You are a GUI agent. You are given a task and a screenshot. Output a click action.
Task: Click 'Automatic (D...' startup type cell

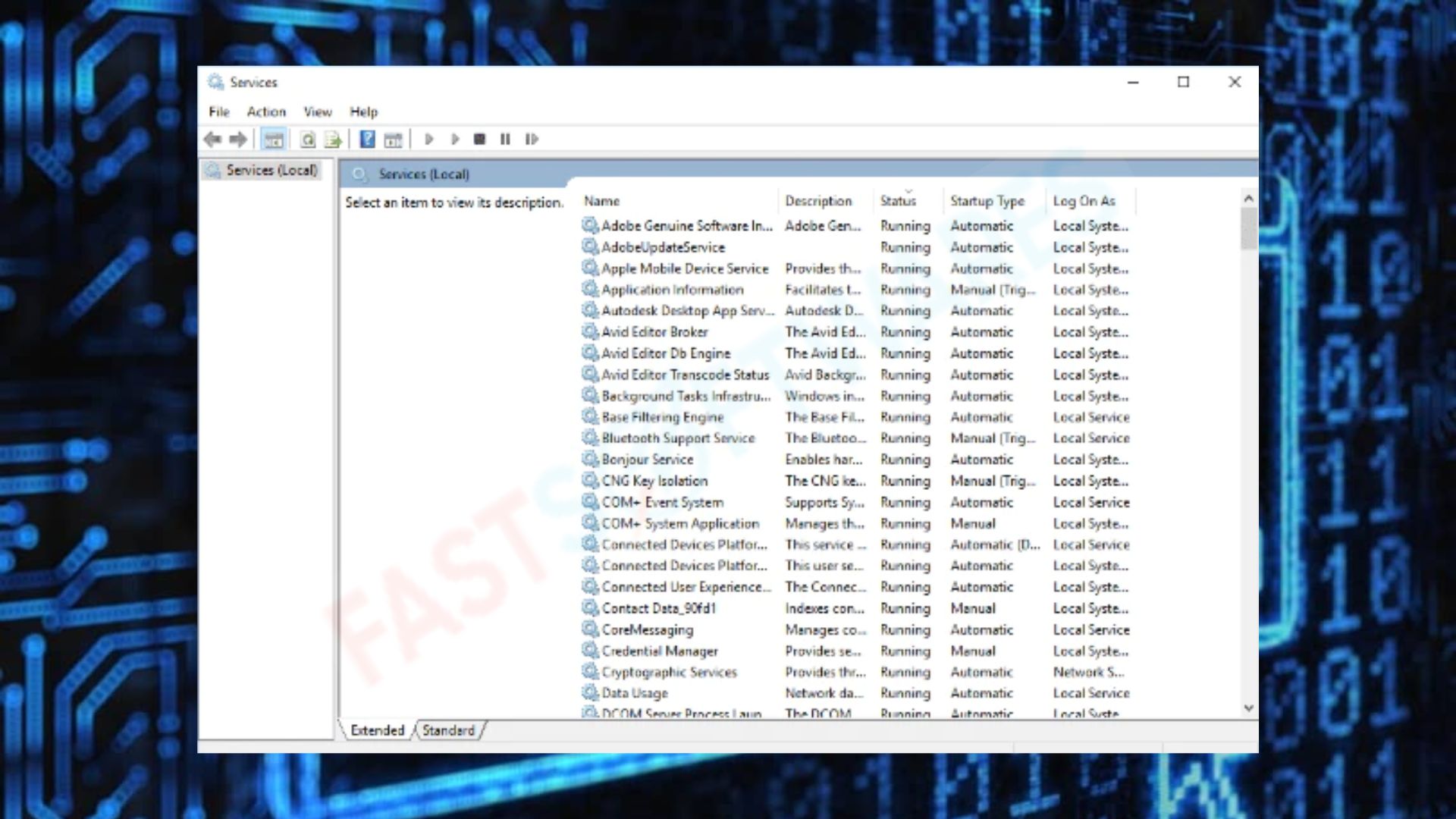click(995, 544)
